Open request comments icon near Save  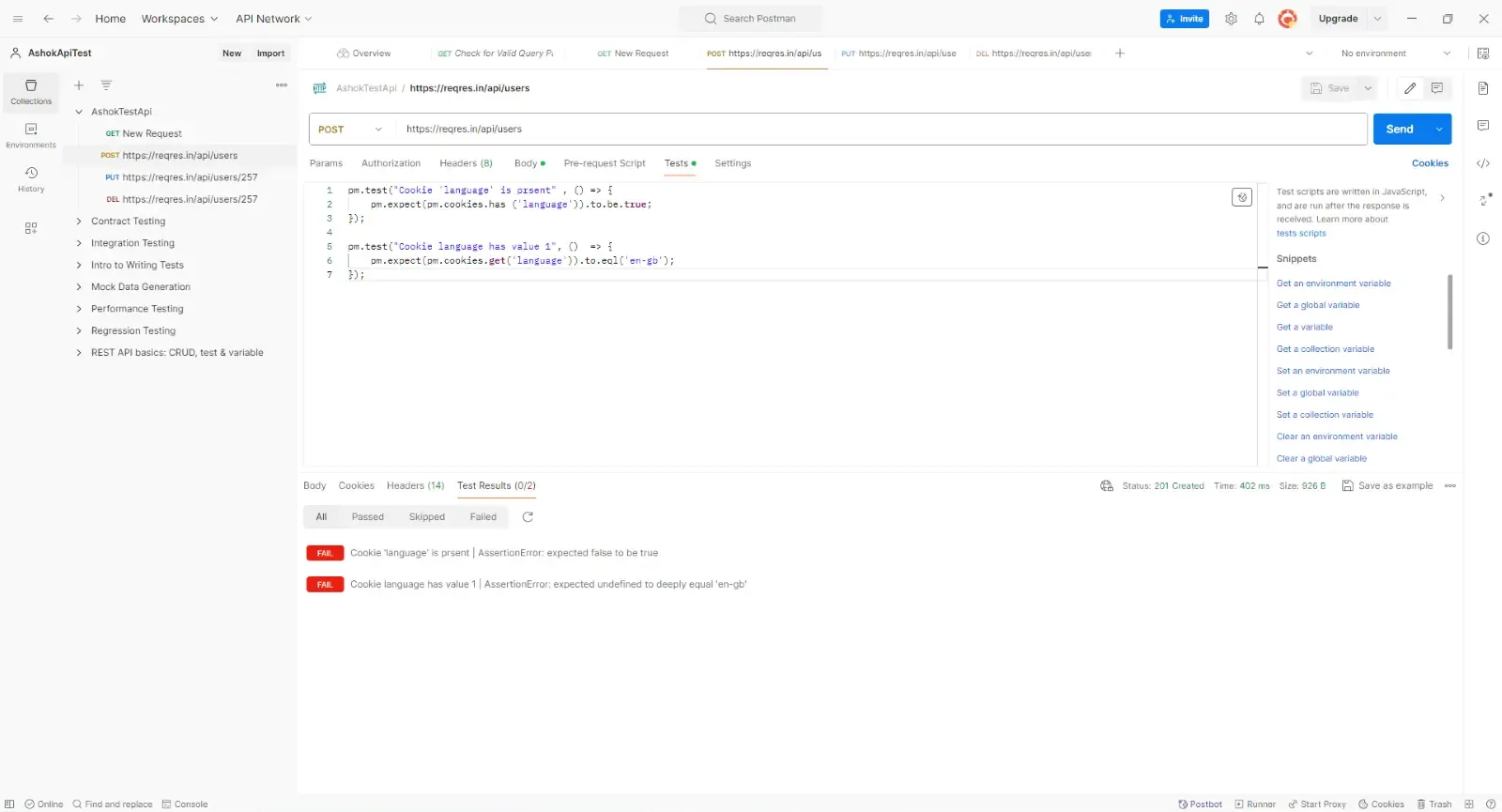(1437, 88)
